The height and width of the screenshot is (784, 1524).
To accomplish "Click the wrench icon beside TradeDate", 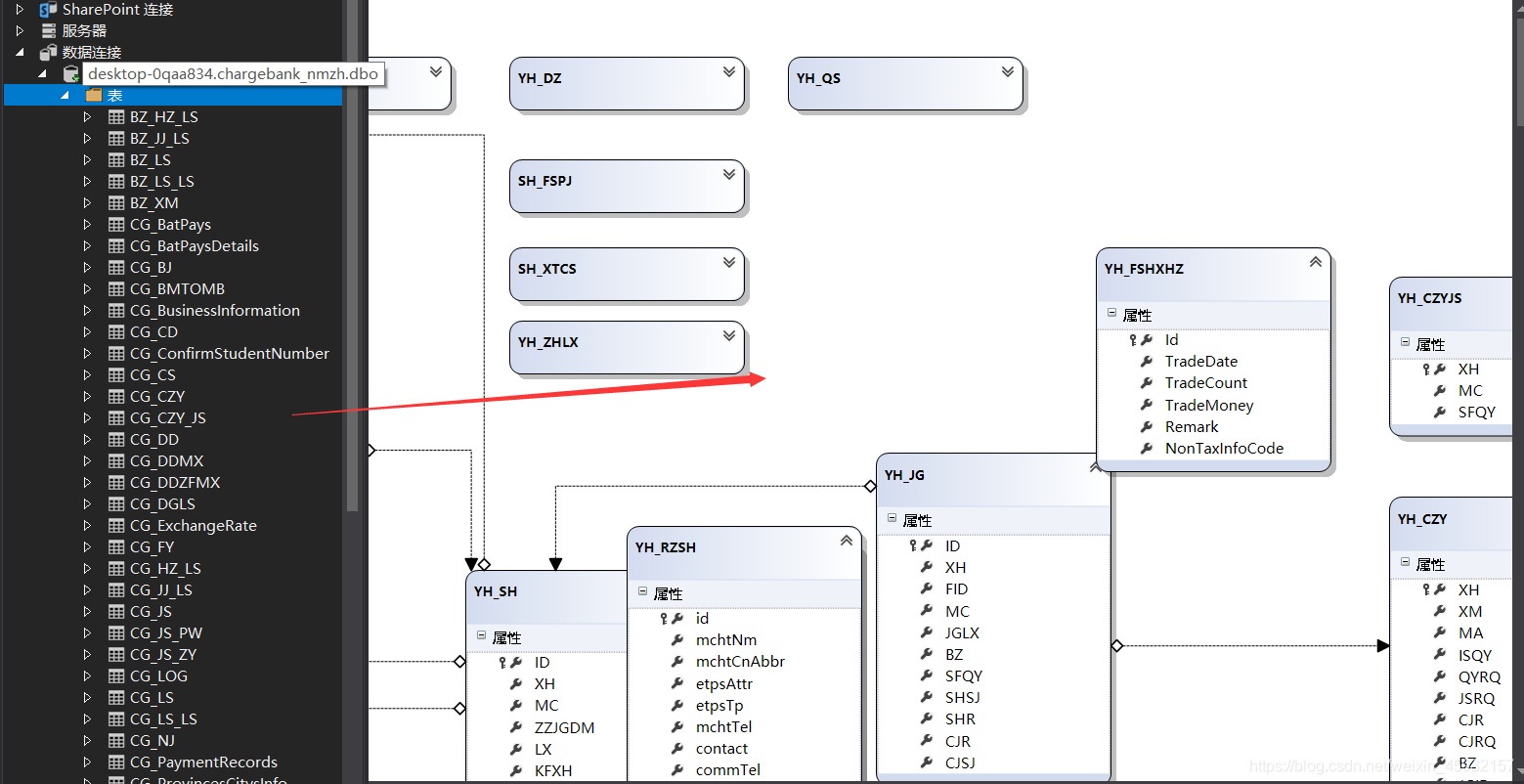I will click(x=1147, y=362).
